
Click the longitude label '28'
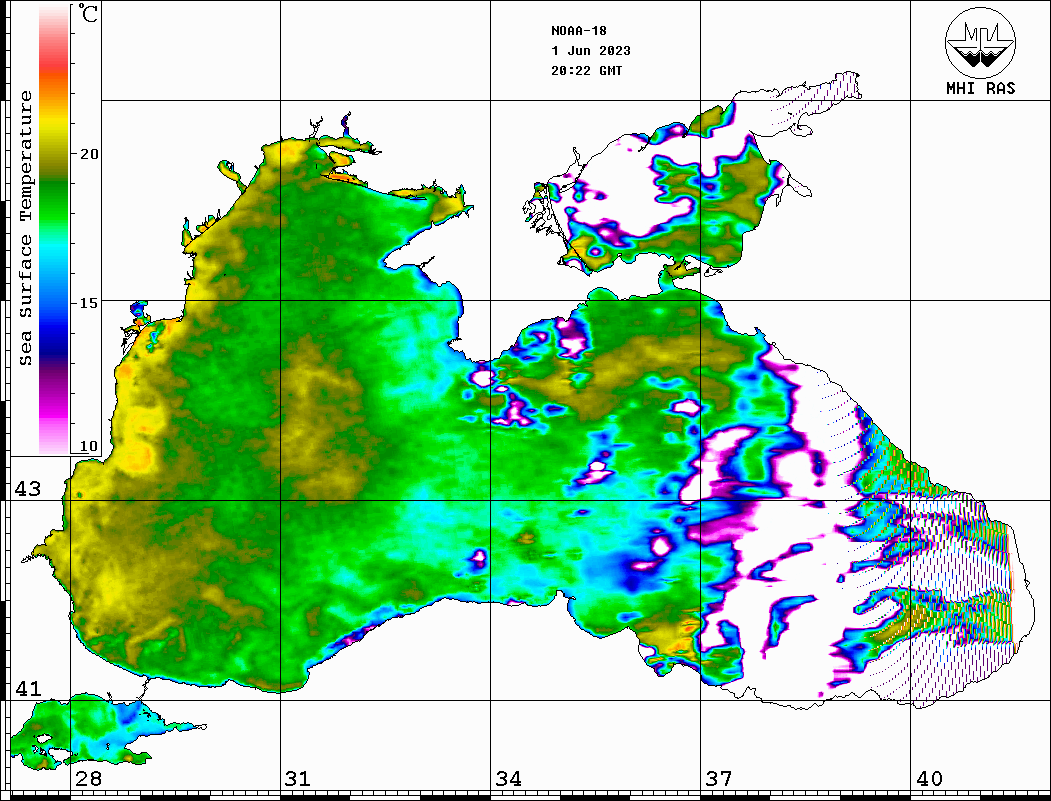pyautogui.click(x=88, y=778)
